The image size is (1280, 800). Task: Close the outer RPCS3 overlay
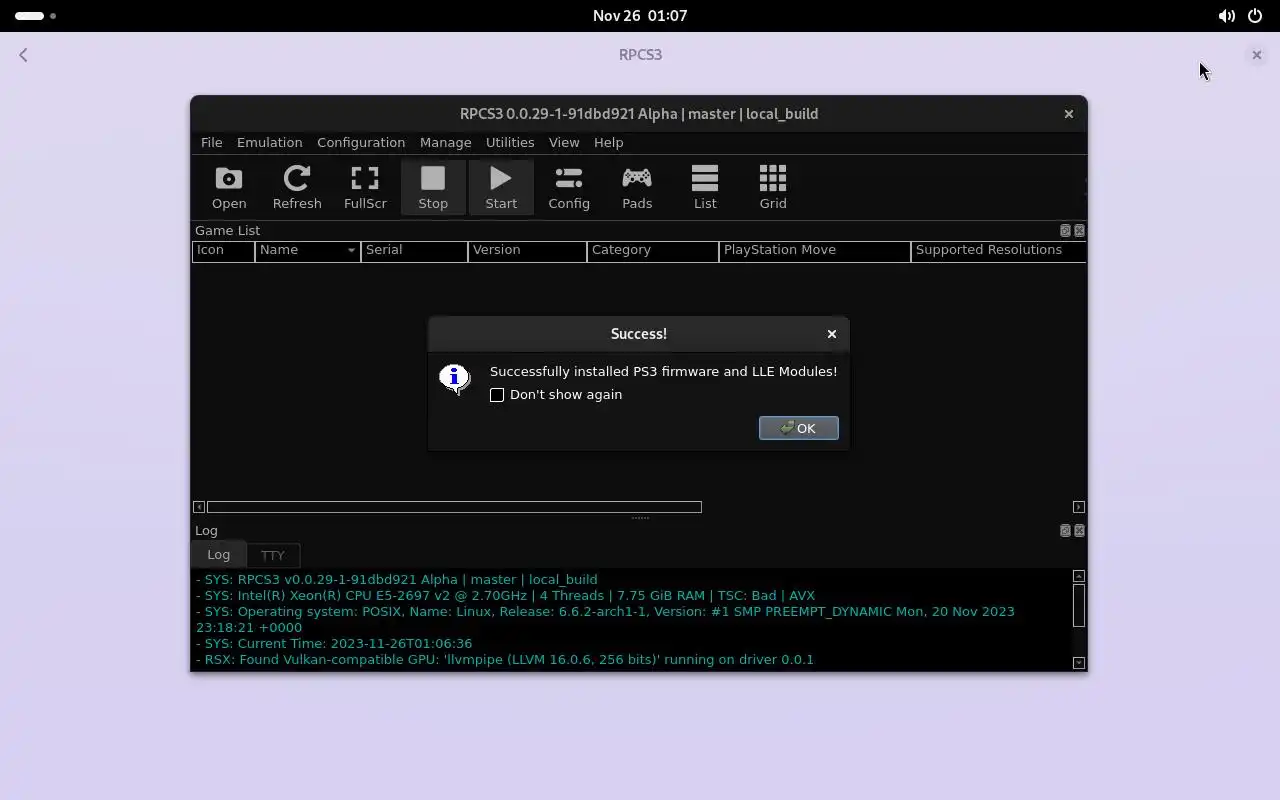point(1257,55)
